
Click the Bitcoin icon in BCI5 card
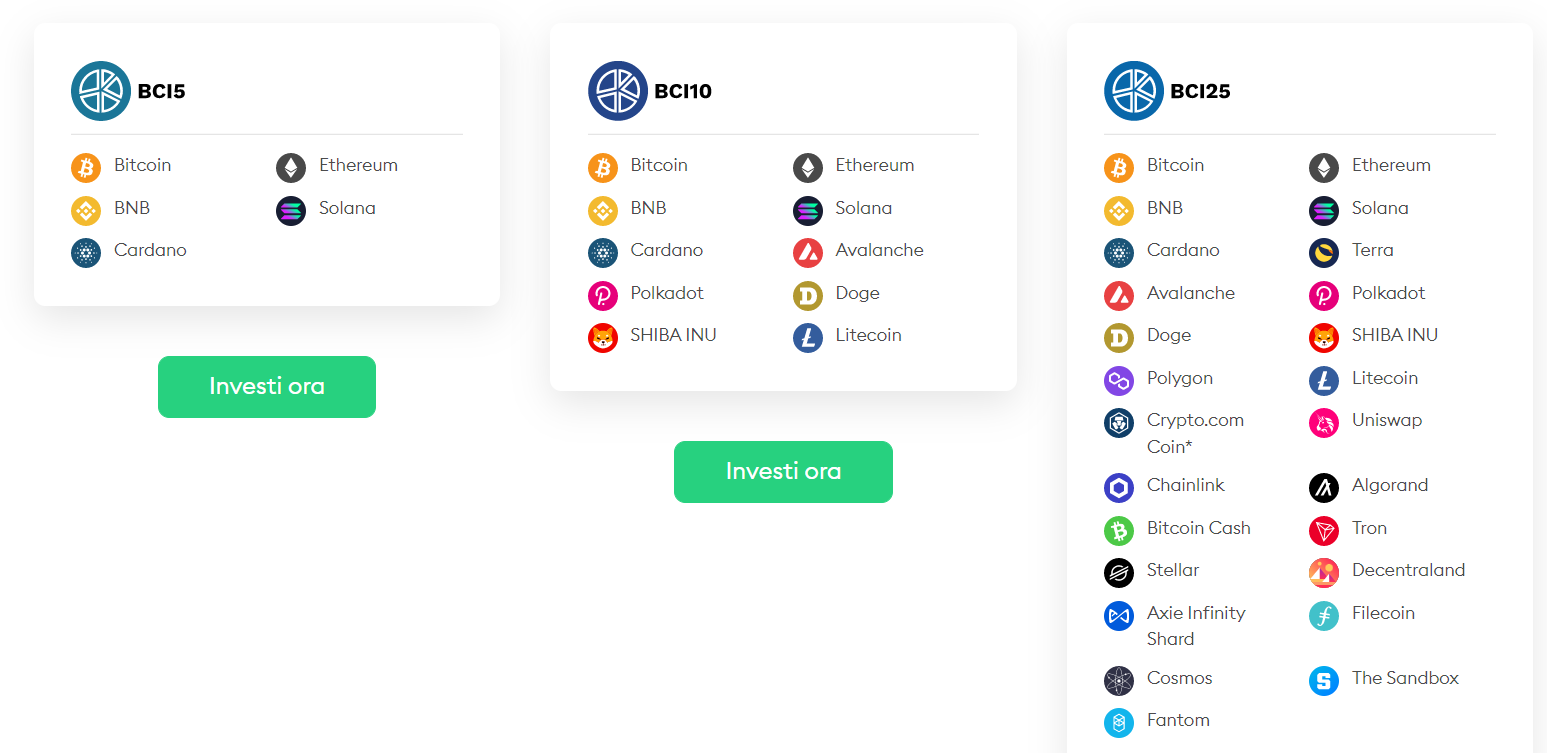click(x=86, y=167)
